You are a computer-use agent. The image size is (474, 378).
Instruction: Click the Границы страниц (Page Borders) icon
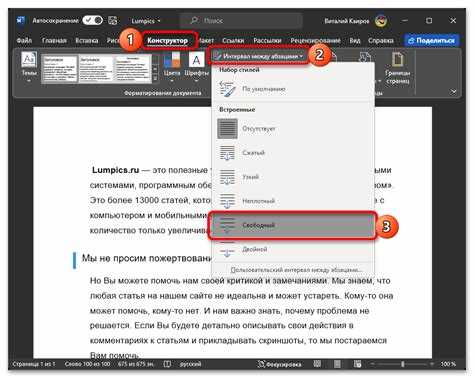coord(397,68)
